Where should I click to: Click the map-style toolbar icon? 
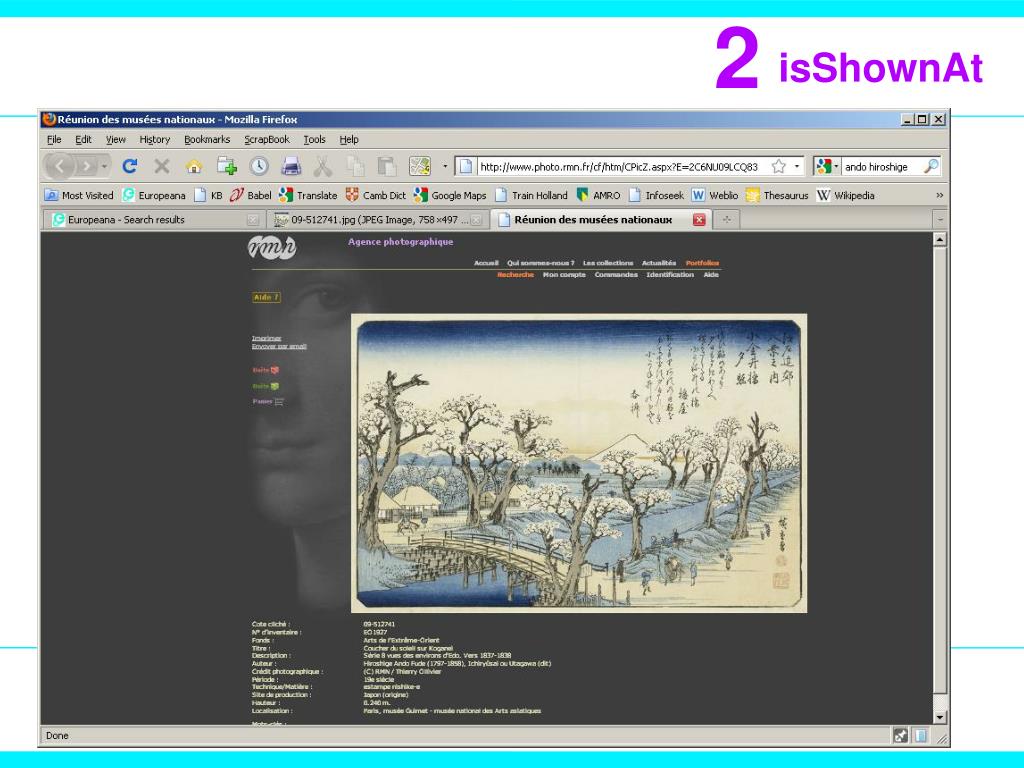pos(420,167)
